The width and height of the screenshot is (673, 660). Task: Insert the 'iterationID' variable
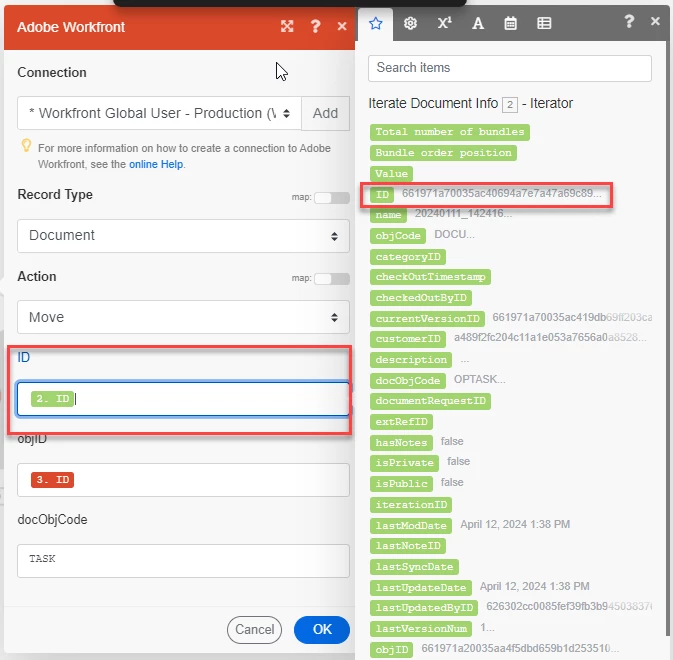point(411,505)
